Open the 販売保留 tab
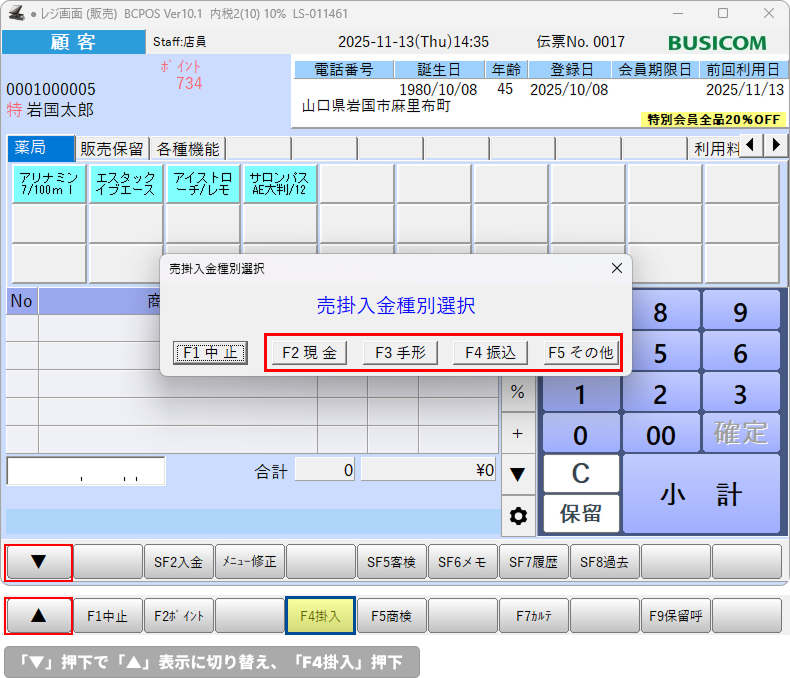This screenshot has width=790, height=678. [x=112, y=149]
